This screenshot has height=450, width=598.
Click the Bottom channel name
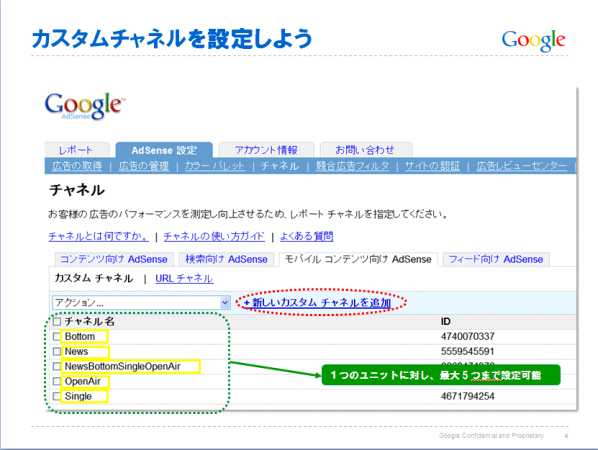(x=80, y=336)
